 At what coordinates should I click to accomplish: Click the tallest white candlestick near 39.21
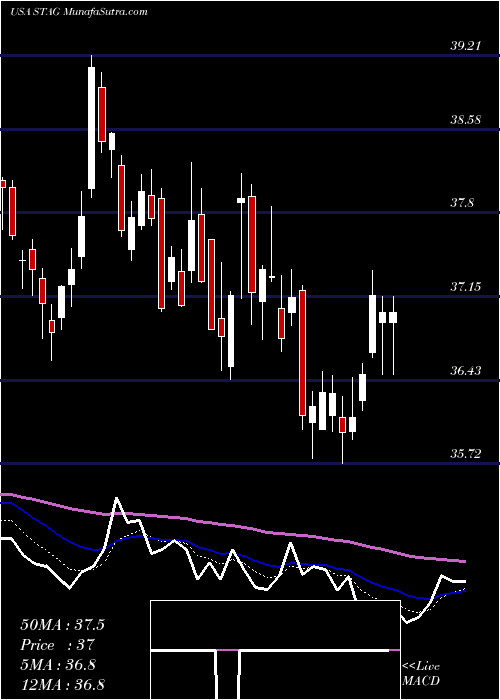(x=92, y=128)
